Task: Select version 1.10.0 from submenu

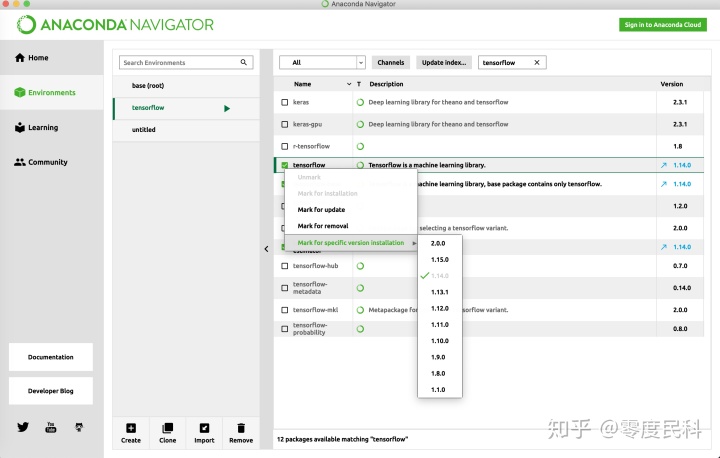Action: pyautogui.click(x=440, y=341)
